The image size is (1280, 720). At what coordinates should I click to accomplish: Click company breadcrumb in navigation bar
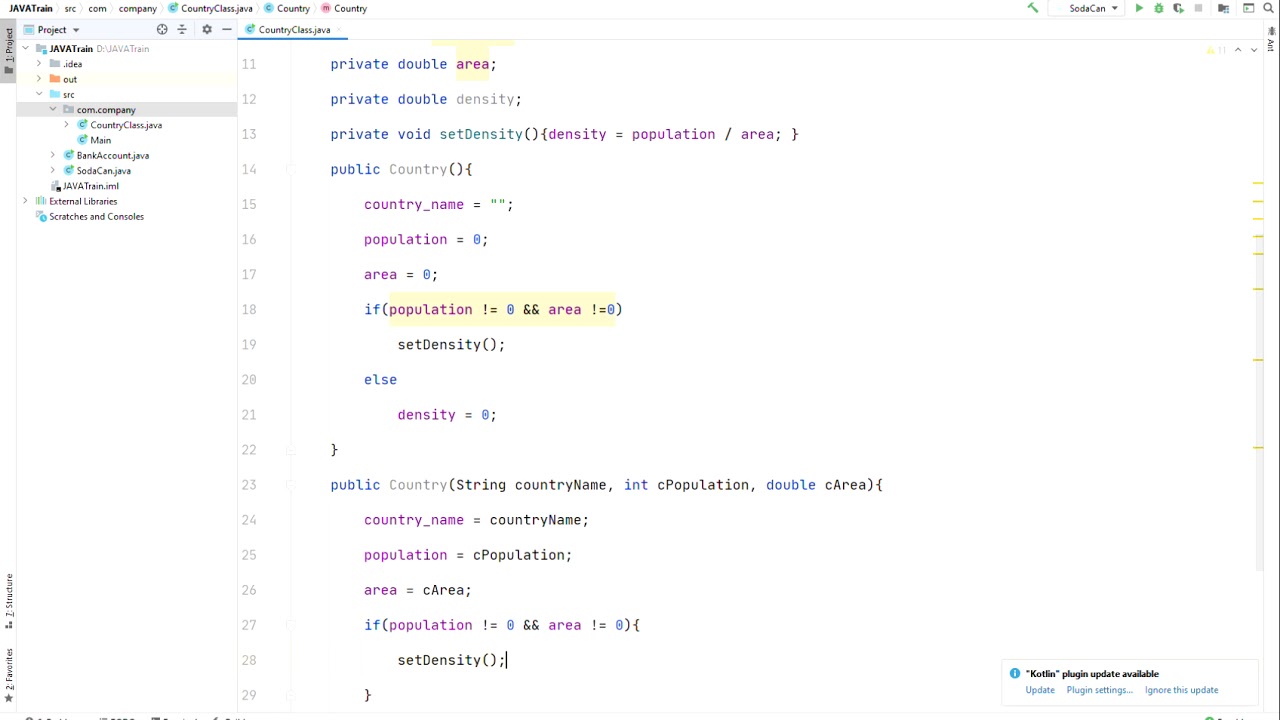pyautogui.click(x=137, y=8)
